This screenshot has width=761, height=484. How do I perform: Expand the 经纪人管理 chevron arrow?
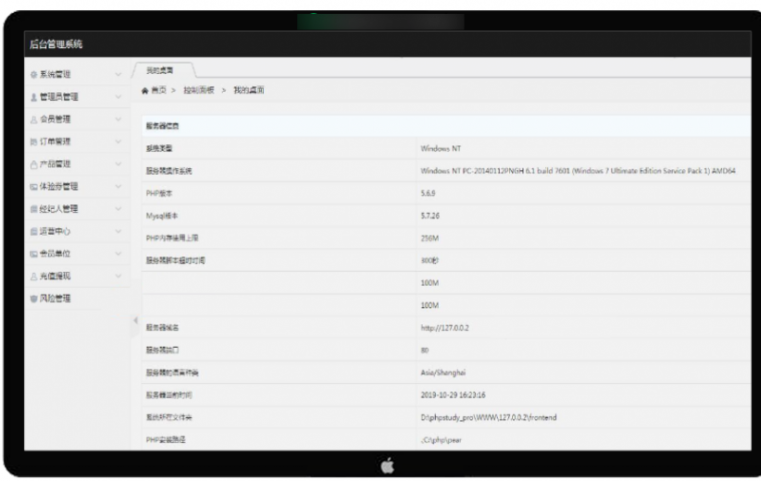(119, 209)
